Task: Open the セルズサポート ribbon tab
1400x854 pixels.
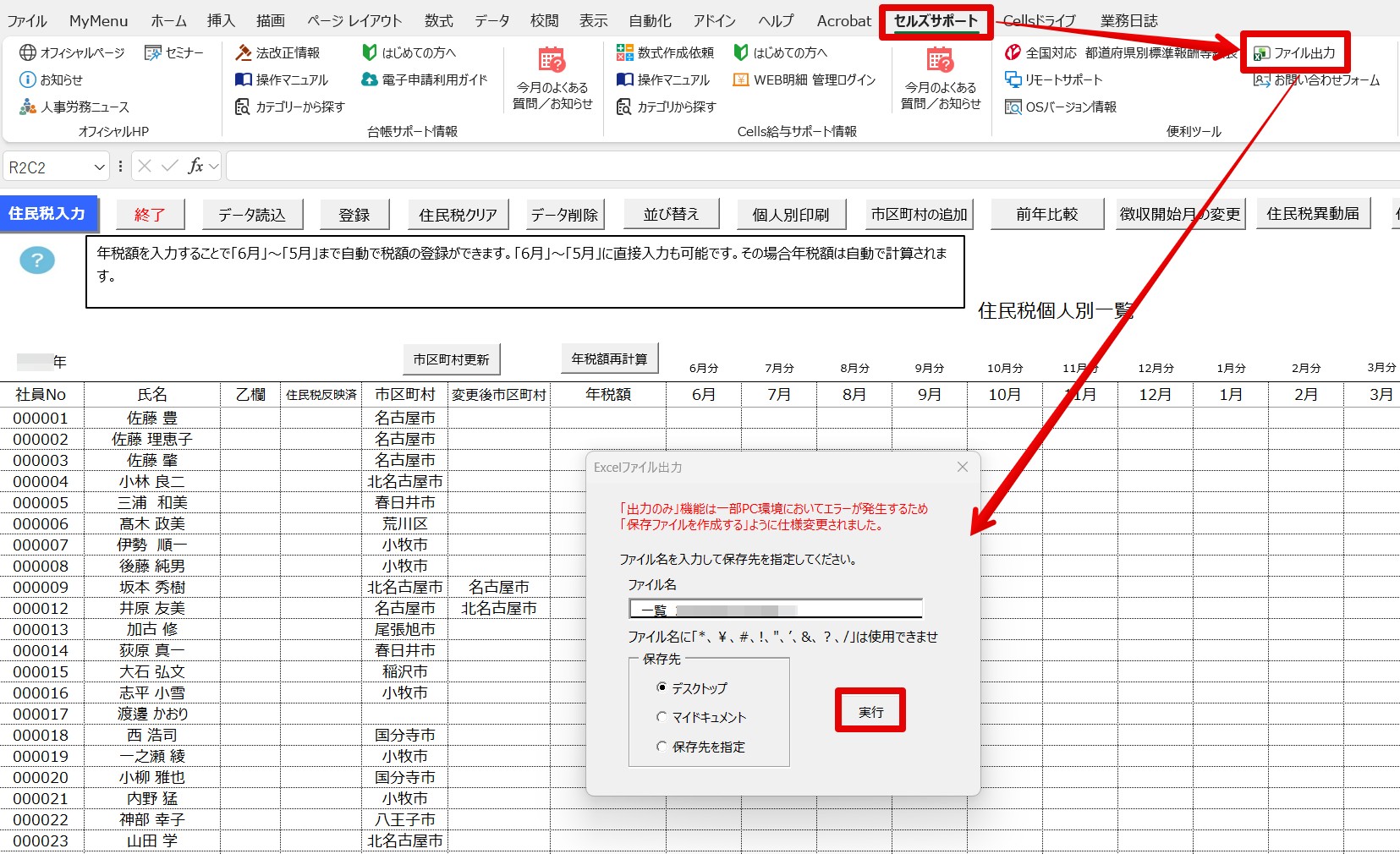Action: pos(936,21)
